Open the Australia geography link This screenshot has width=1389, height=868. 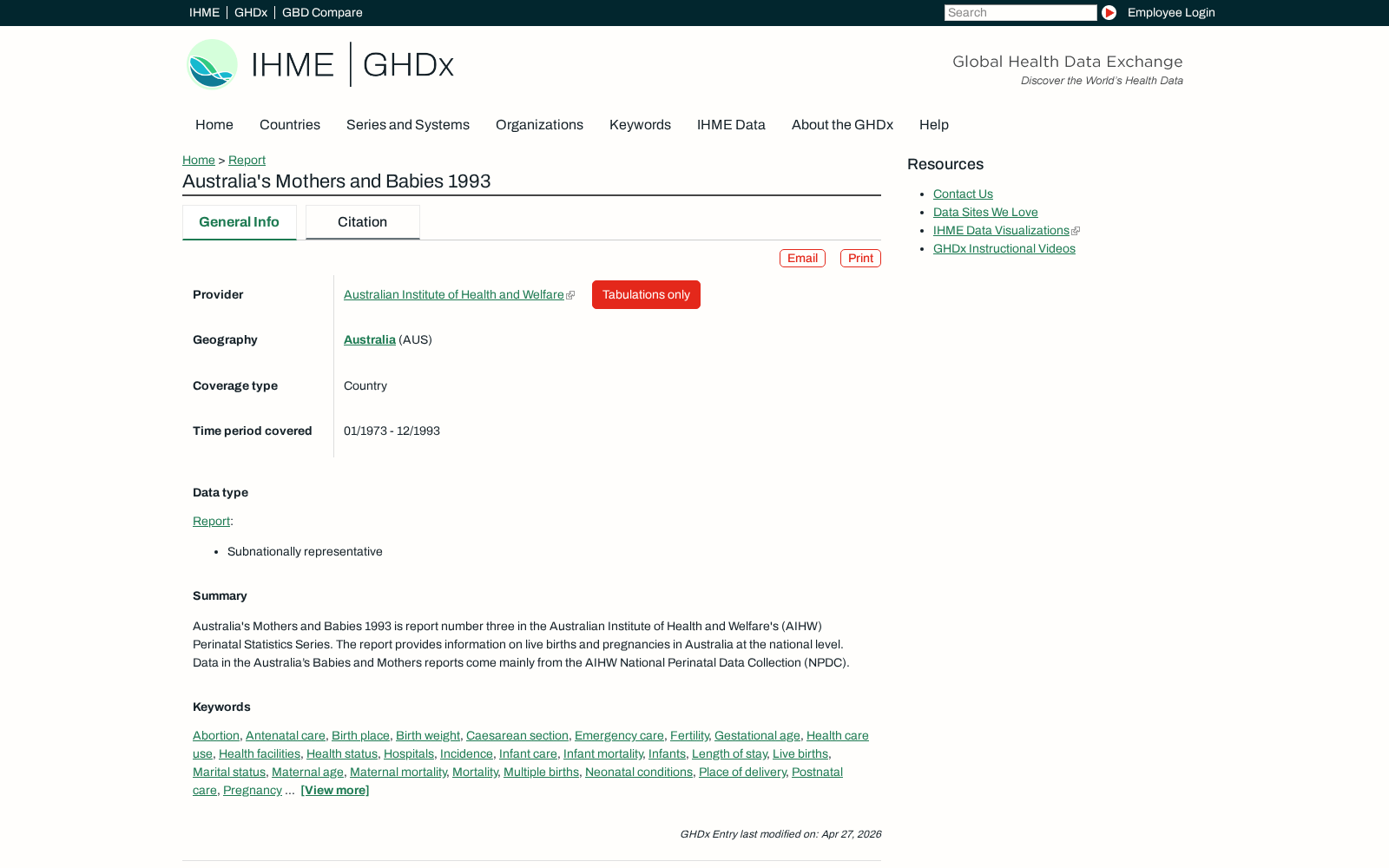coord(370,339)
